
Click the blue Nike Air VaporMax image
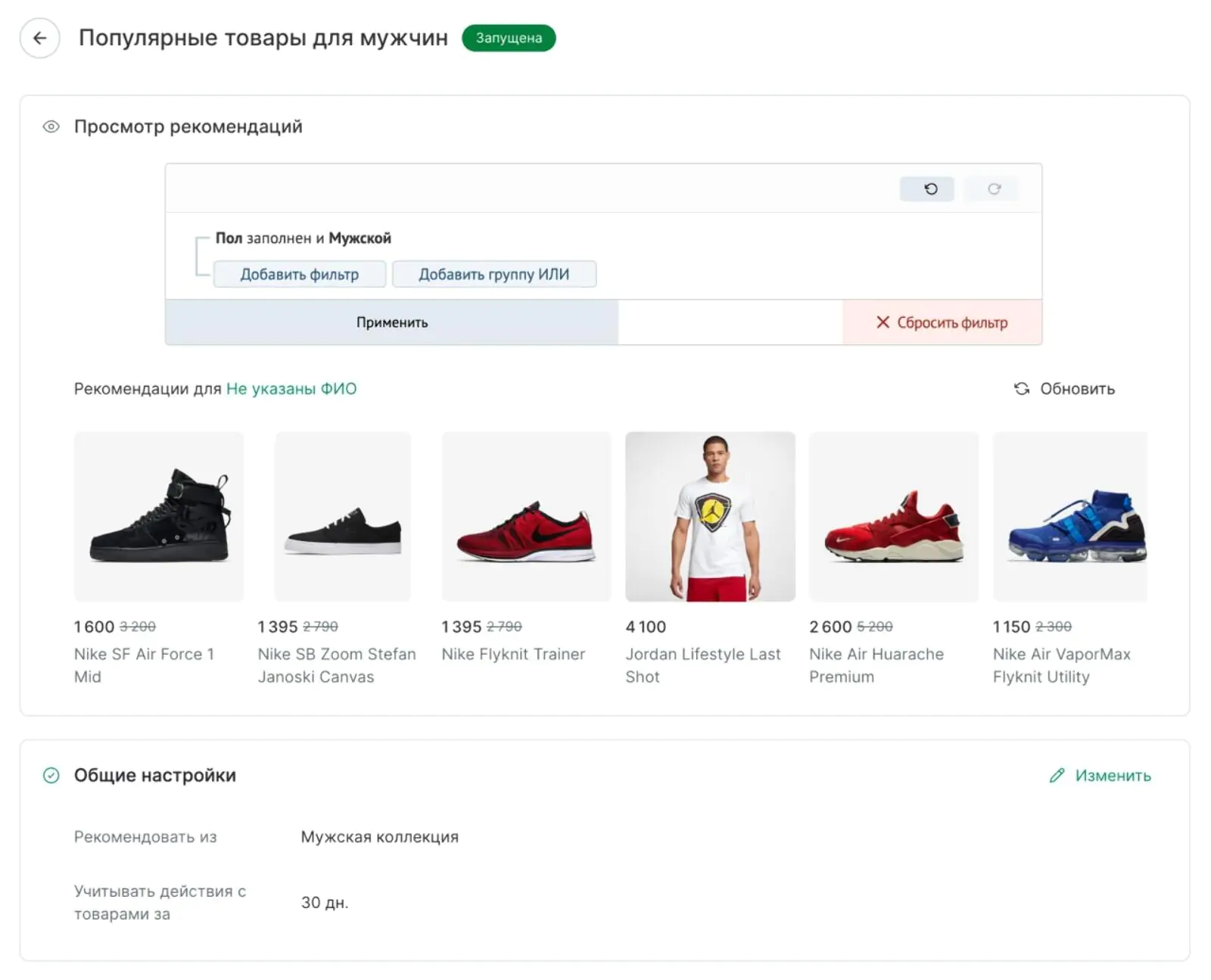1069,517
